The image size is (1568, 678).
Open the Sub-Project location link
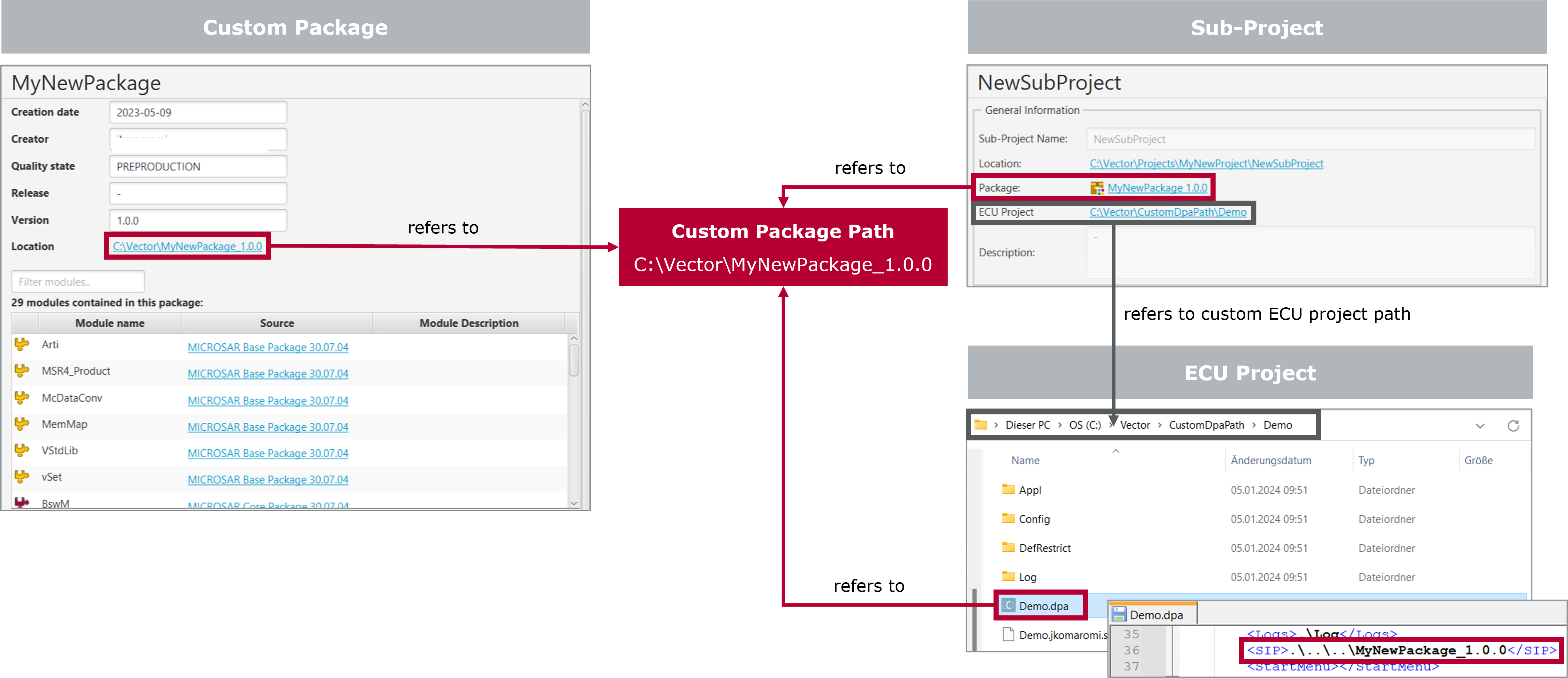[x=1206, y=164]
